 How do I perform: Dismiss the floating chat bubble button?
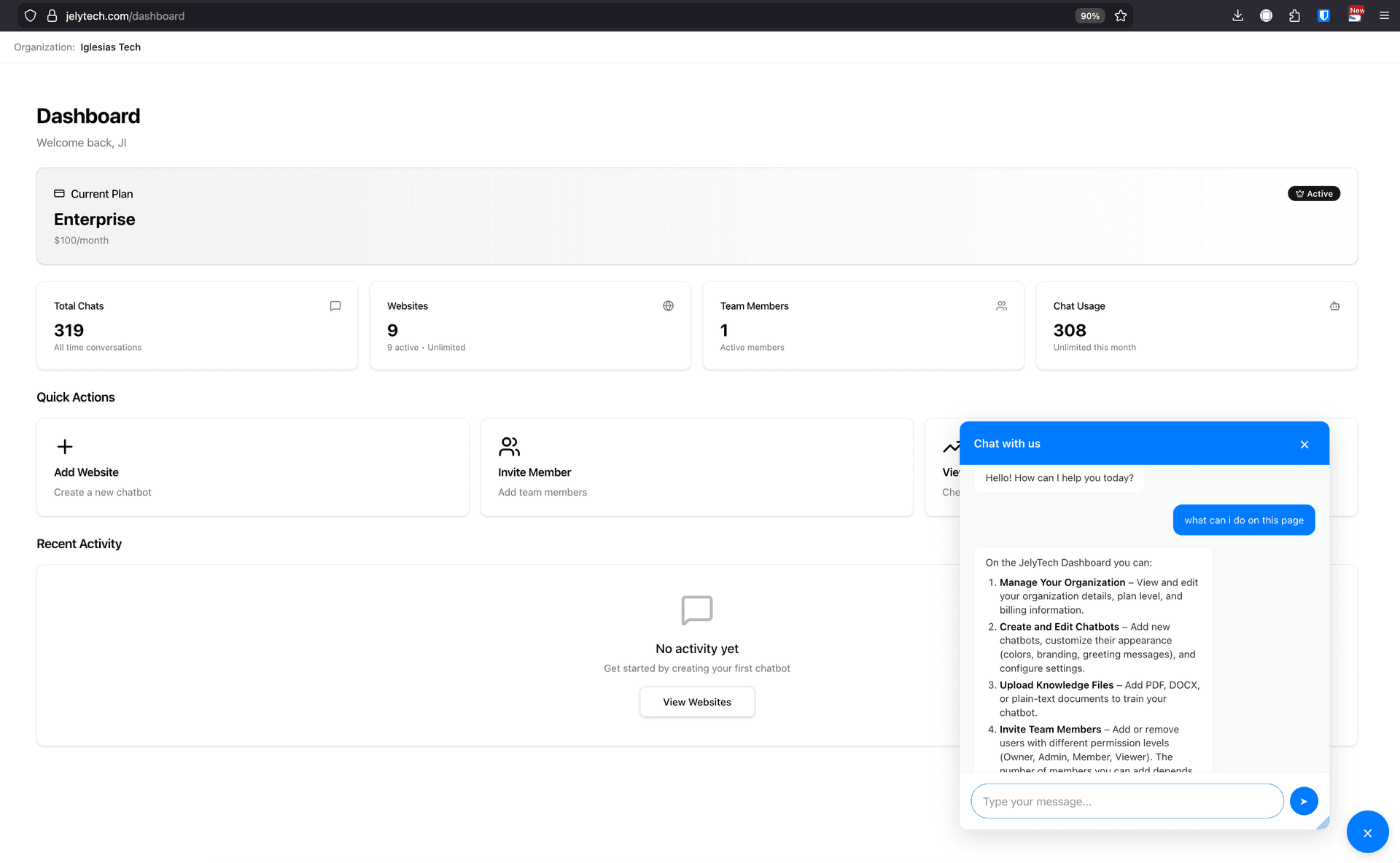click(1368, 832)
